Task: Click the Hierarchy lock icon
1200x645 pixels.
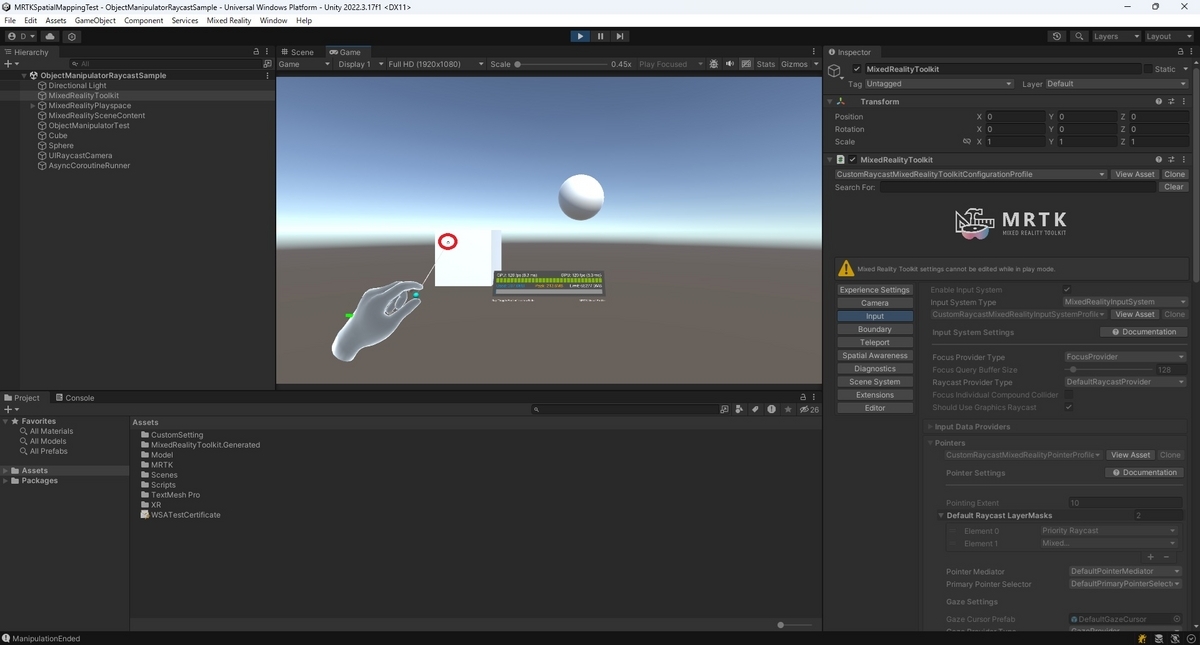Action: 256,52
